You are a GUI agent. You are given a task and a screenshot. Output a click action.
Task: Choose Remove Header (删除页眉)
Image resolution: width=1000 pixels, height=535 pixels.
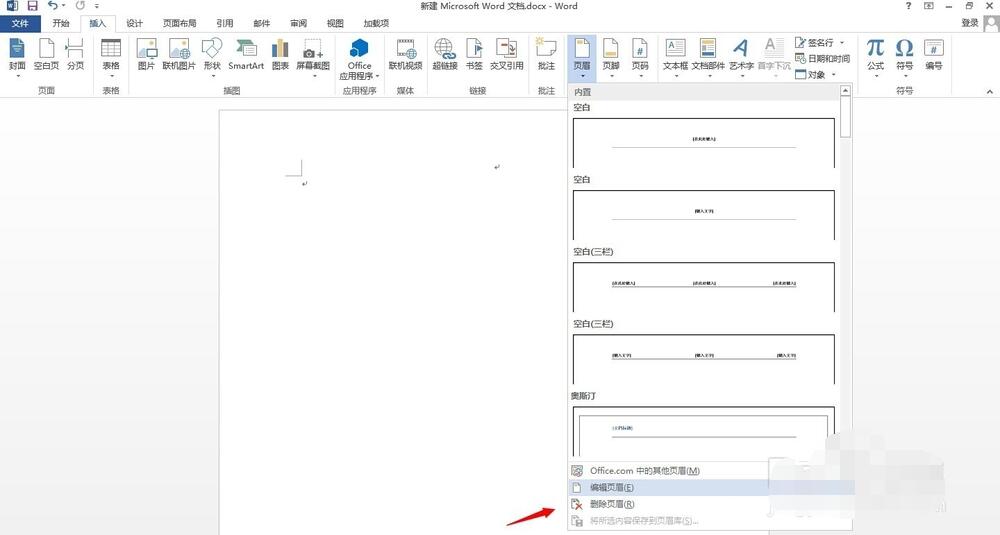[x=668, y=504]
